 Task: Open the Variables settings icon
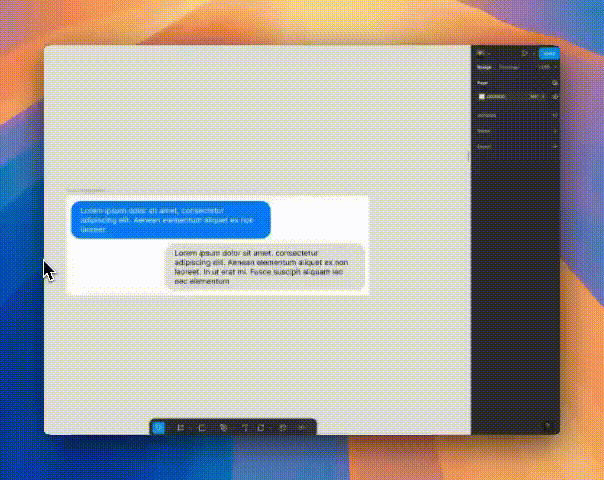tap(555, 116)
